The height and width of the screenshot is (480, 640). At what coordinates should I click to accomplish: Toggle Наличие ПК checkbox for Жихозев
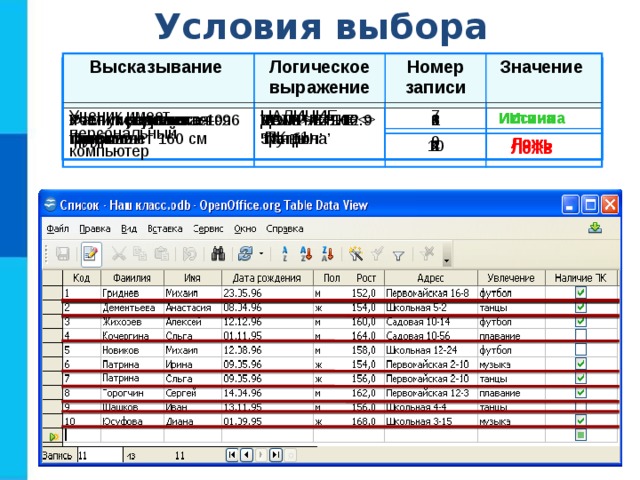pyautogui.click(x=580, y=322)
